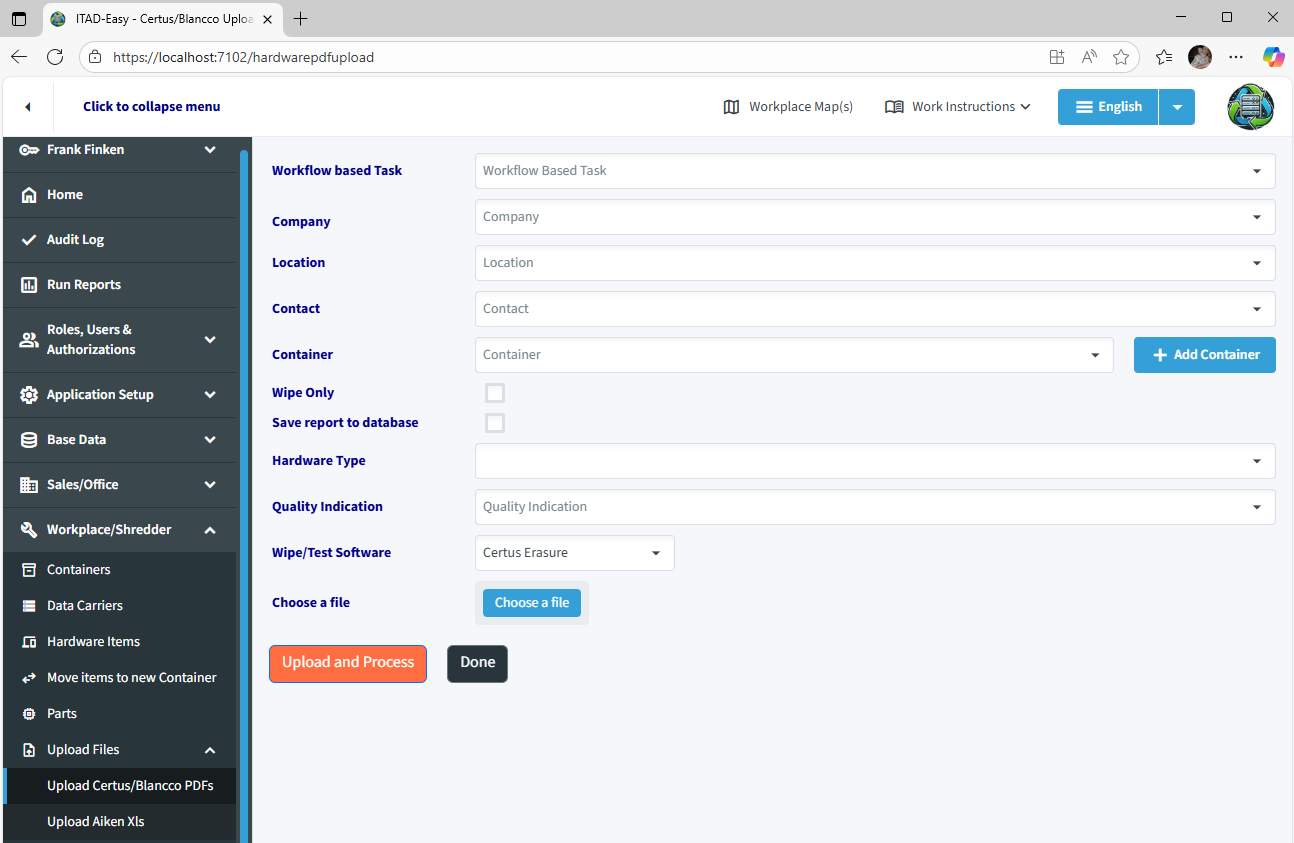Expand the Frank Finken user chevron
This screenshot has width=1294, height=843.
[210, 150]
